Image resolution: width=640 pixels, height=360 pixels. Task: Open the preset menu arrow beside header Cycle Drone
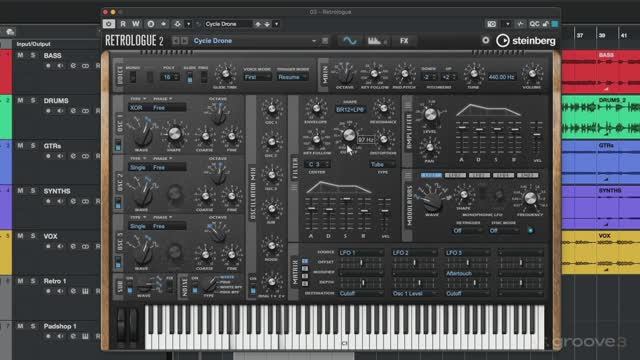276,24
